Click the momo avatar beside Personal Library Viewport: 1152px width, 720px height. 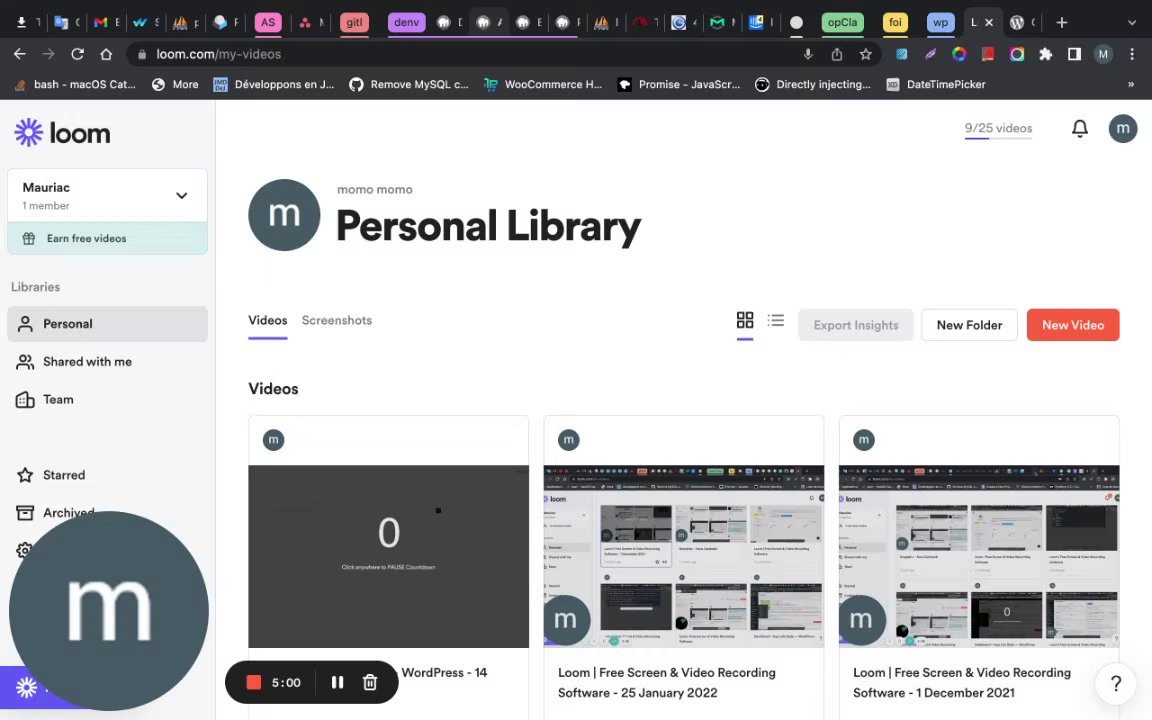pyautogui.click(x=284, y=215)
